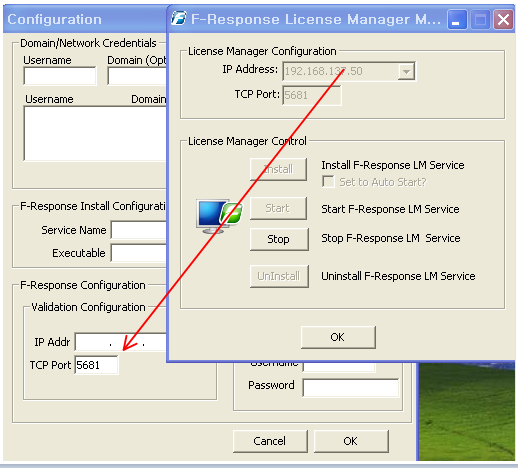This screenshot has width=518, height=468.
Task: Focus the Password field in Configuration window
Action: tap(351, 387)
